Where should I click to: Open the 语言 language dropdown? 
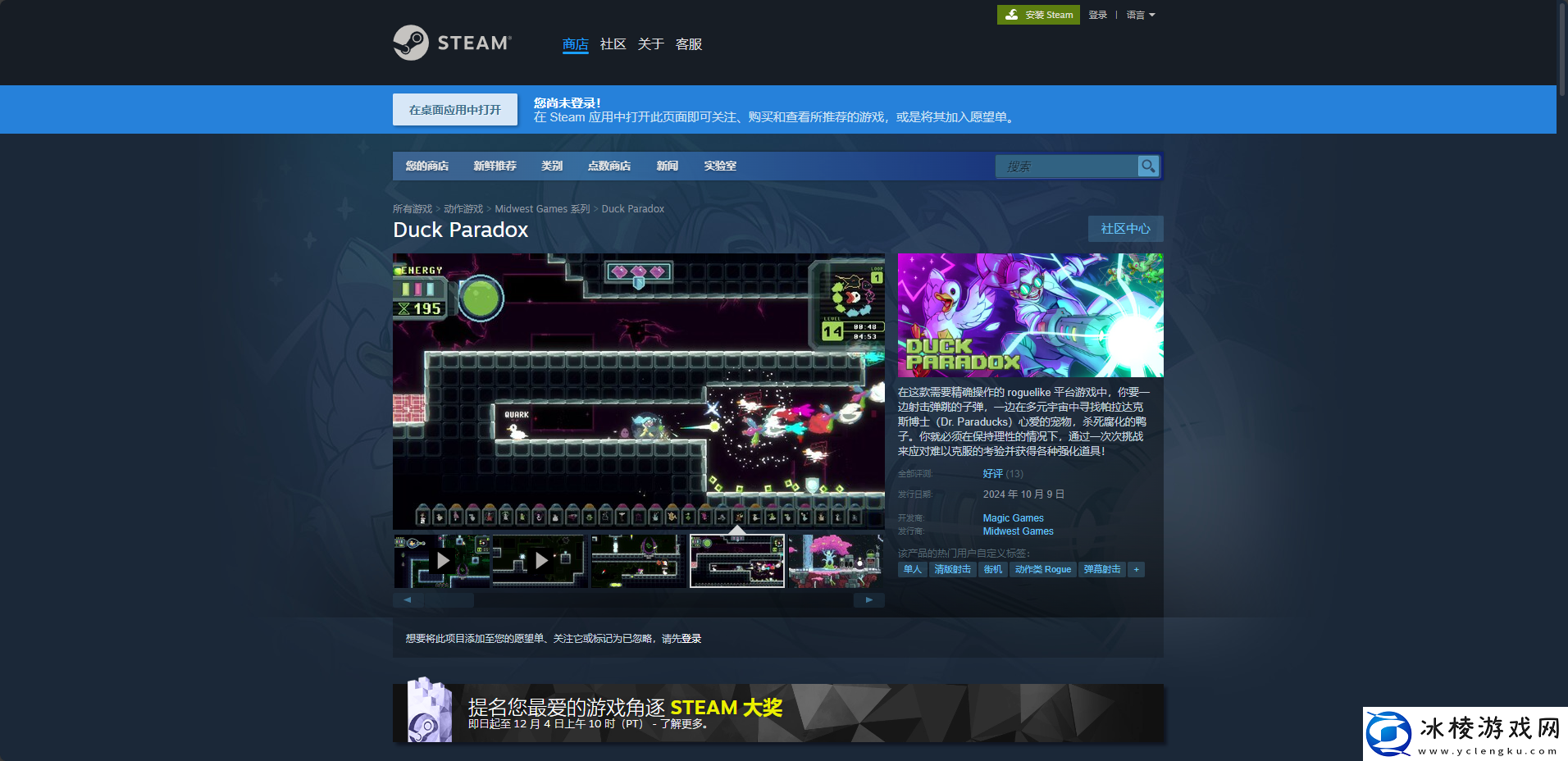1140,15
